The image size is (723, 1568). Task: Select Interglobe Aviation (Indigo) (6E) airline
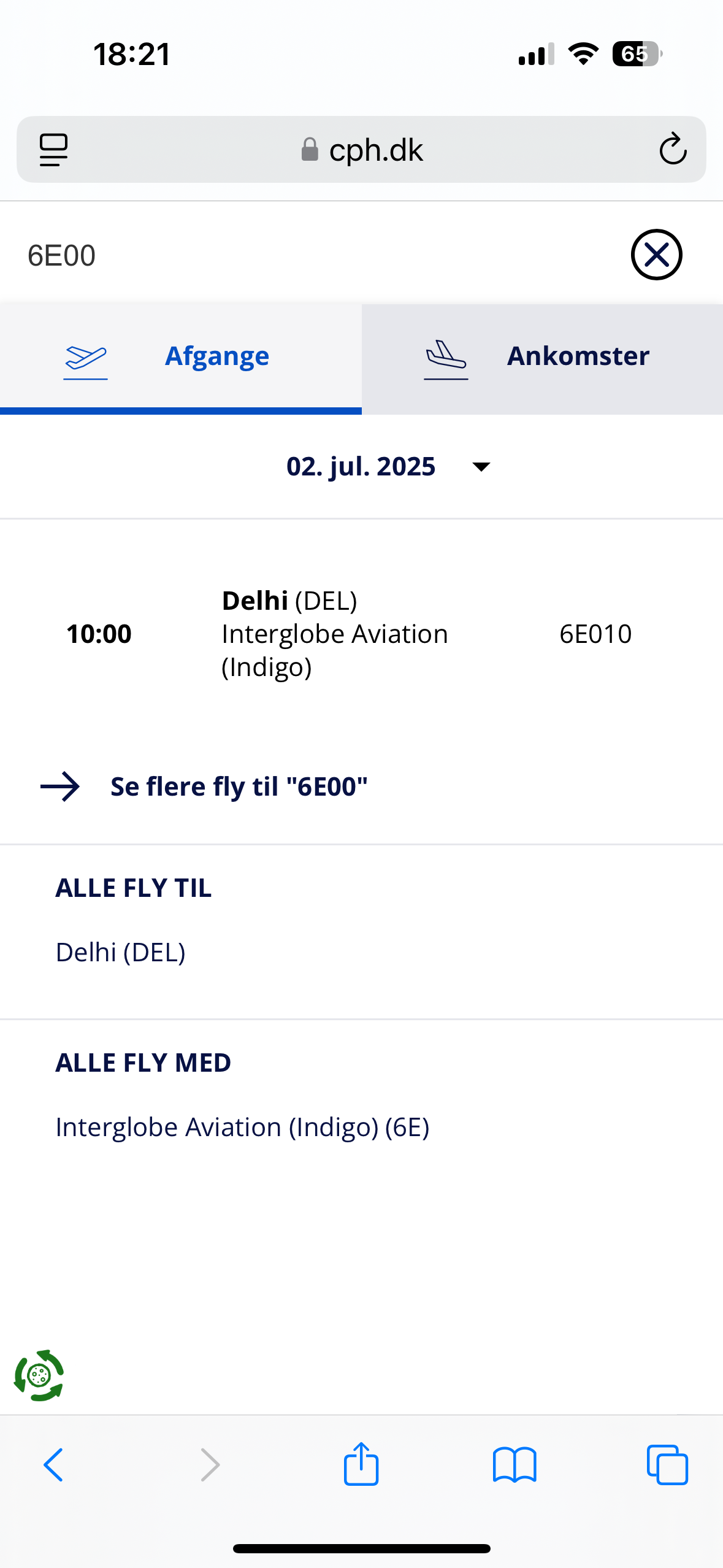(242, 1128)
